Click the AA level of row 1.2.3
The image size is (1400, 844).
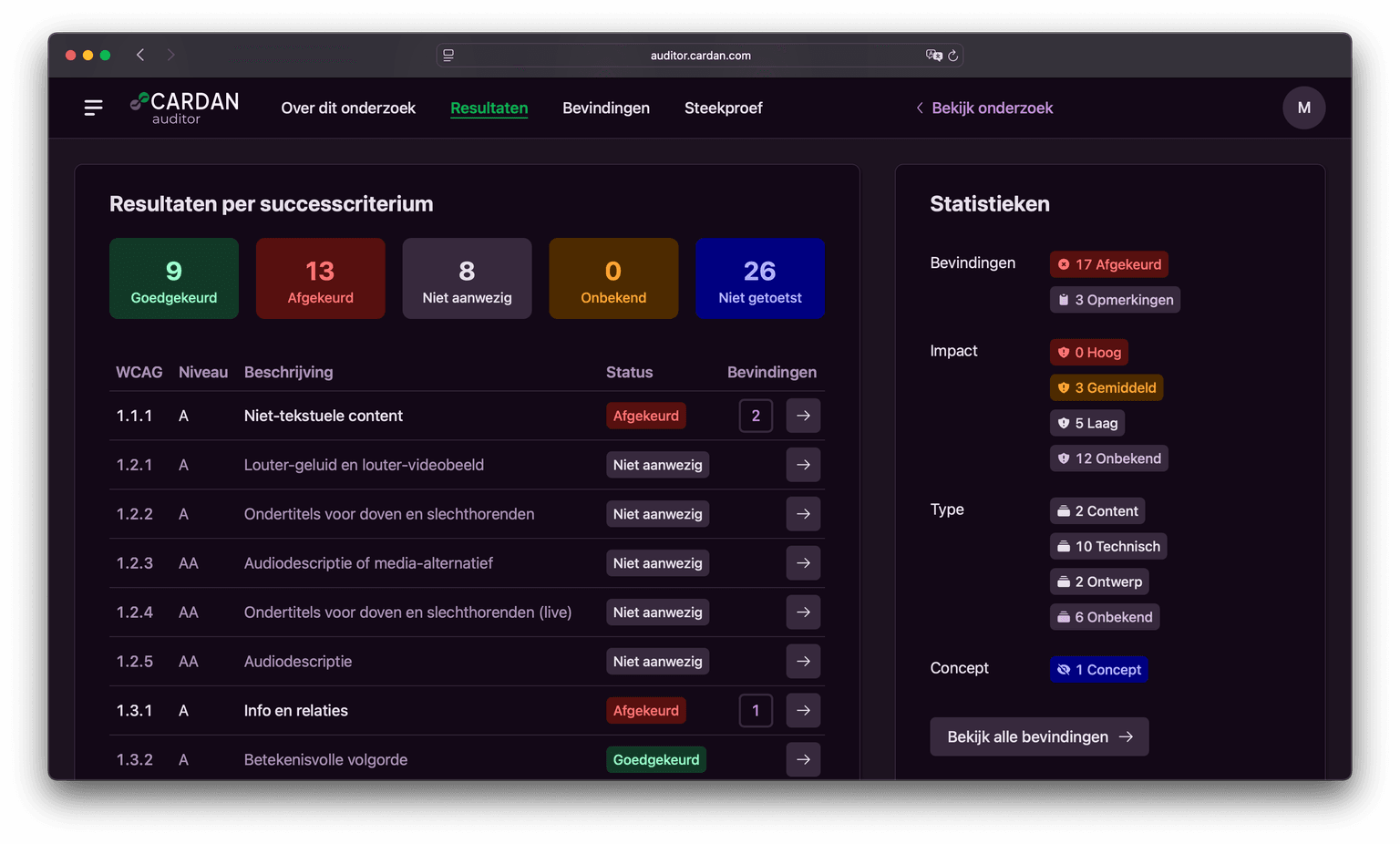click(x=189, y=563)
